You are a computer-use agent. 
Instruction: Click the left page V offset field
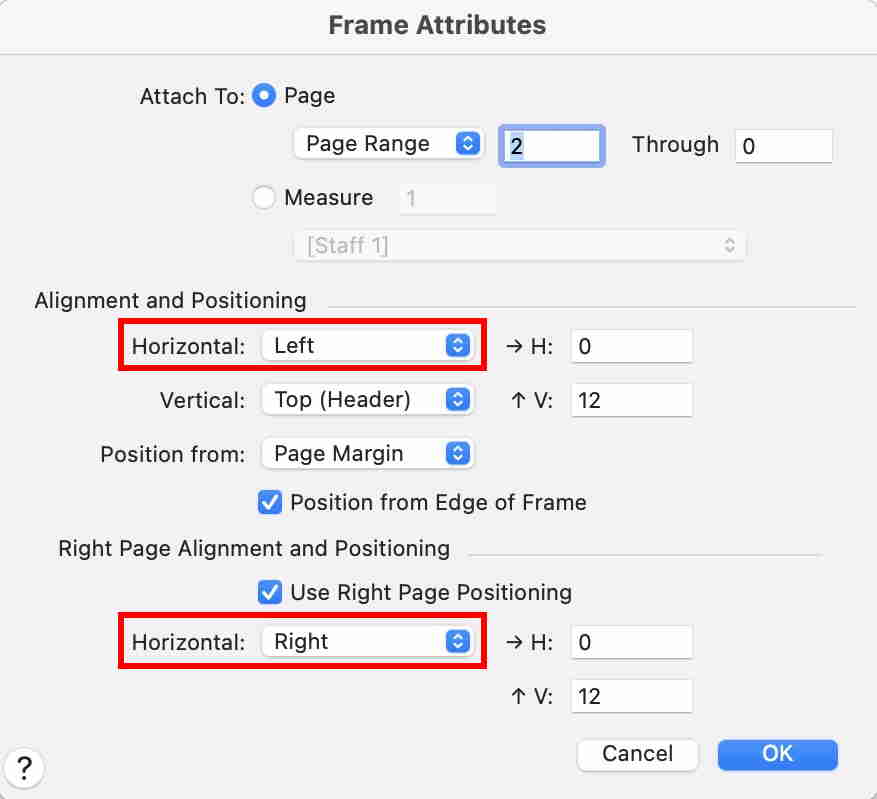(x=631, y=401)
